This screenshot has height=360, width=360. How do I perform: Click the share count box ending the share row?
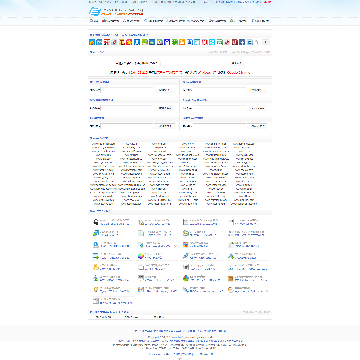pyautogui.click(x=266, y=42)
